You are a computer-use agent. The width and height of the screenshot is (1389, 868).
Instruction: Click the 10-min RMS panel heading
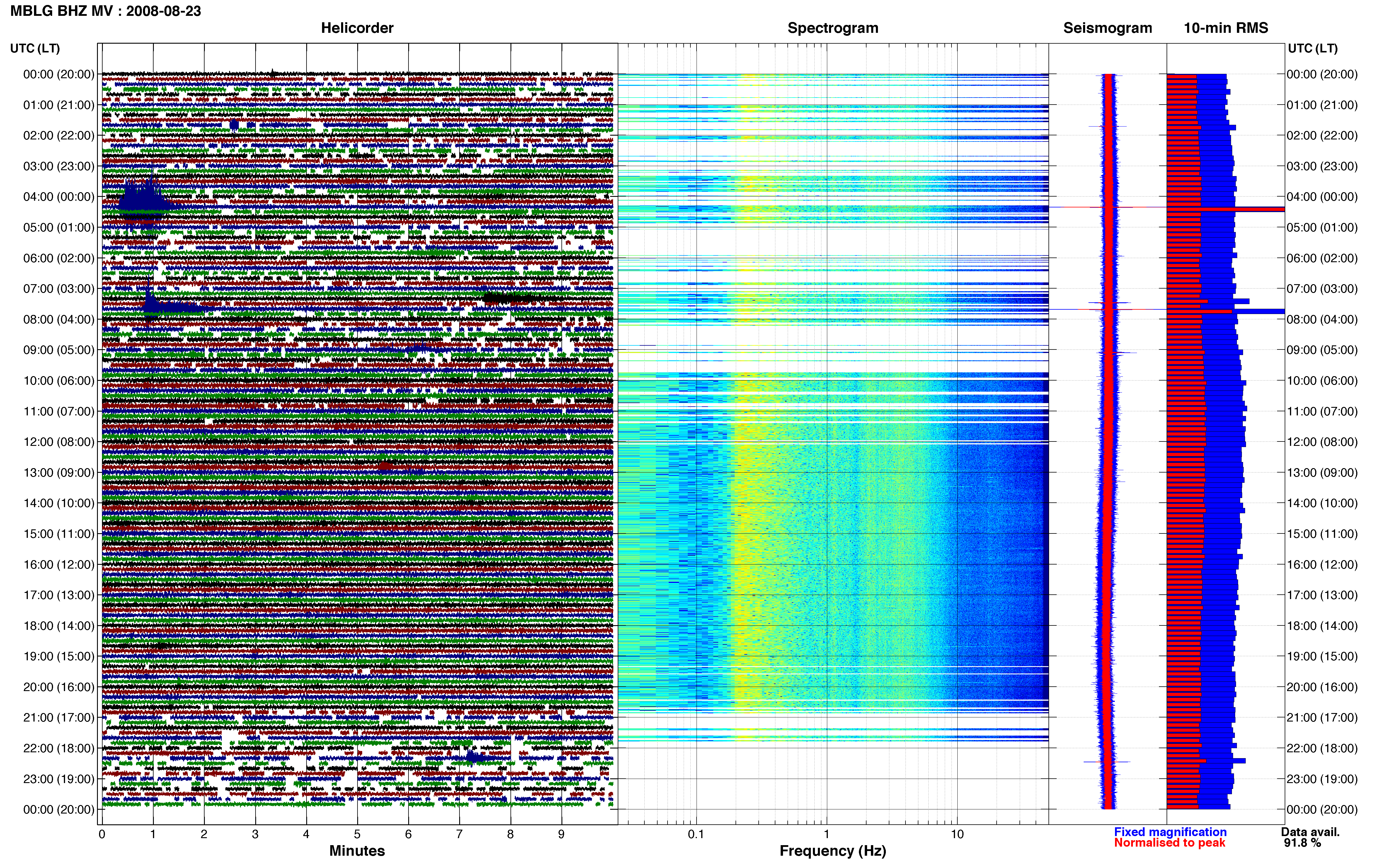(x=1226, y=28)
